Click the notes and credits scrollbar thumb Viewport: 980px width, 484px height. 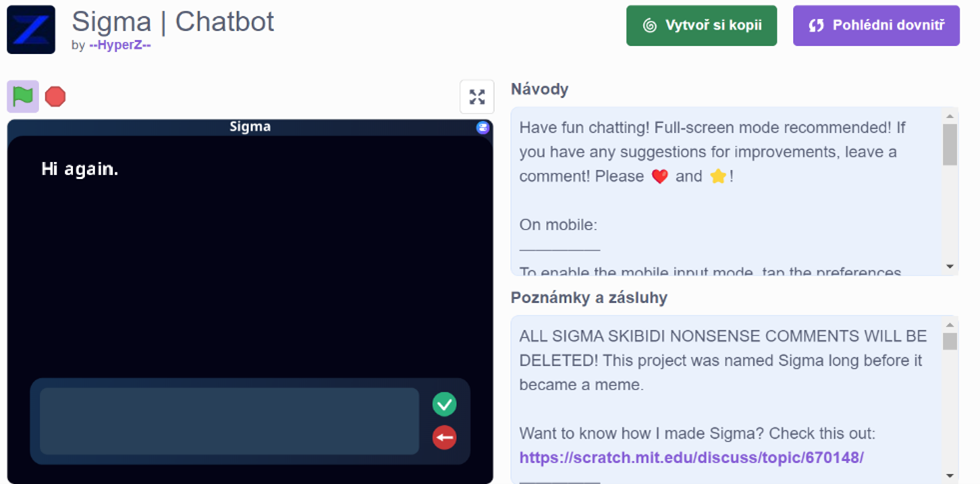[x=950, y=341]
